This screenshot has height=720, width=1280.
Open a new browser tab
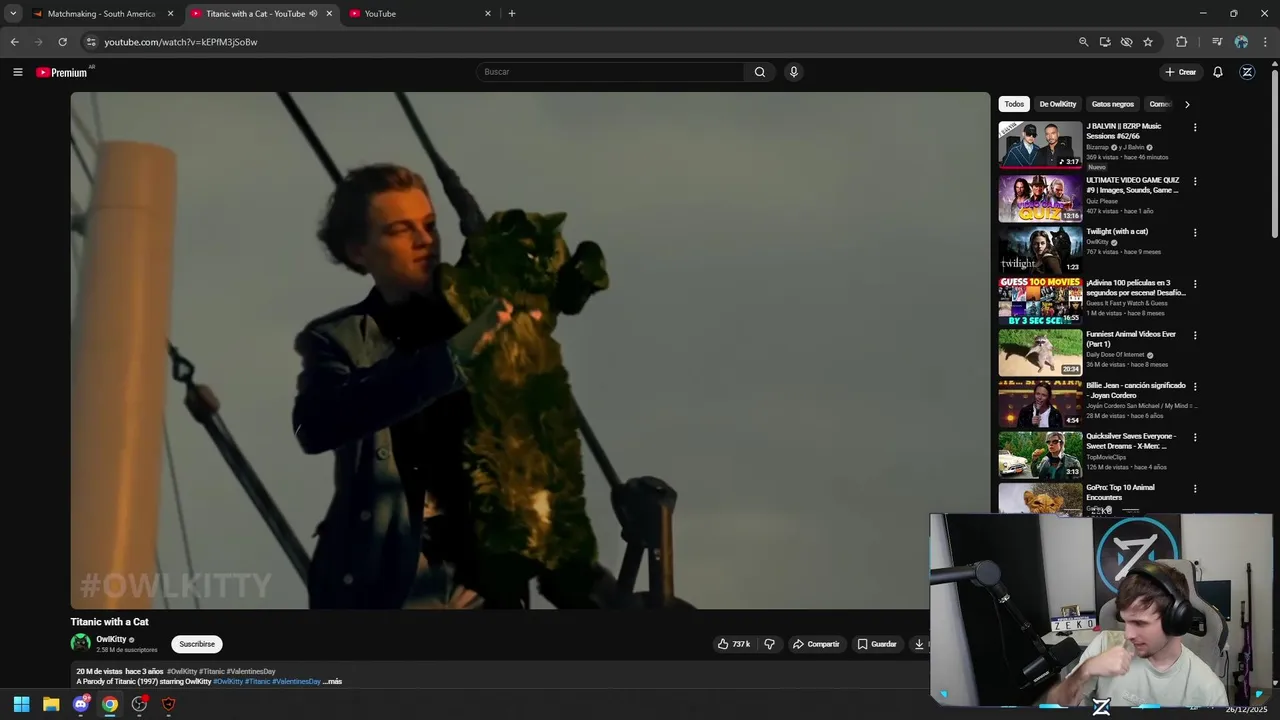(512, 14)
